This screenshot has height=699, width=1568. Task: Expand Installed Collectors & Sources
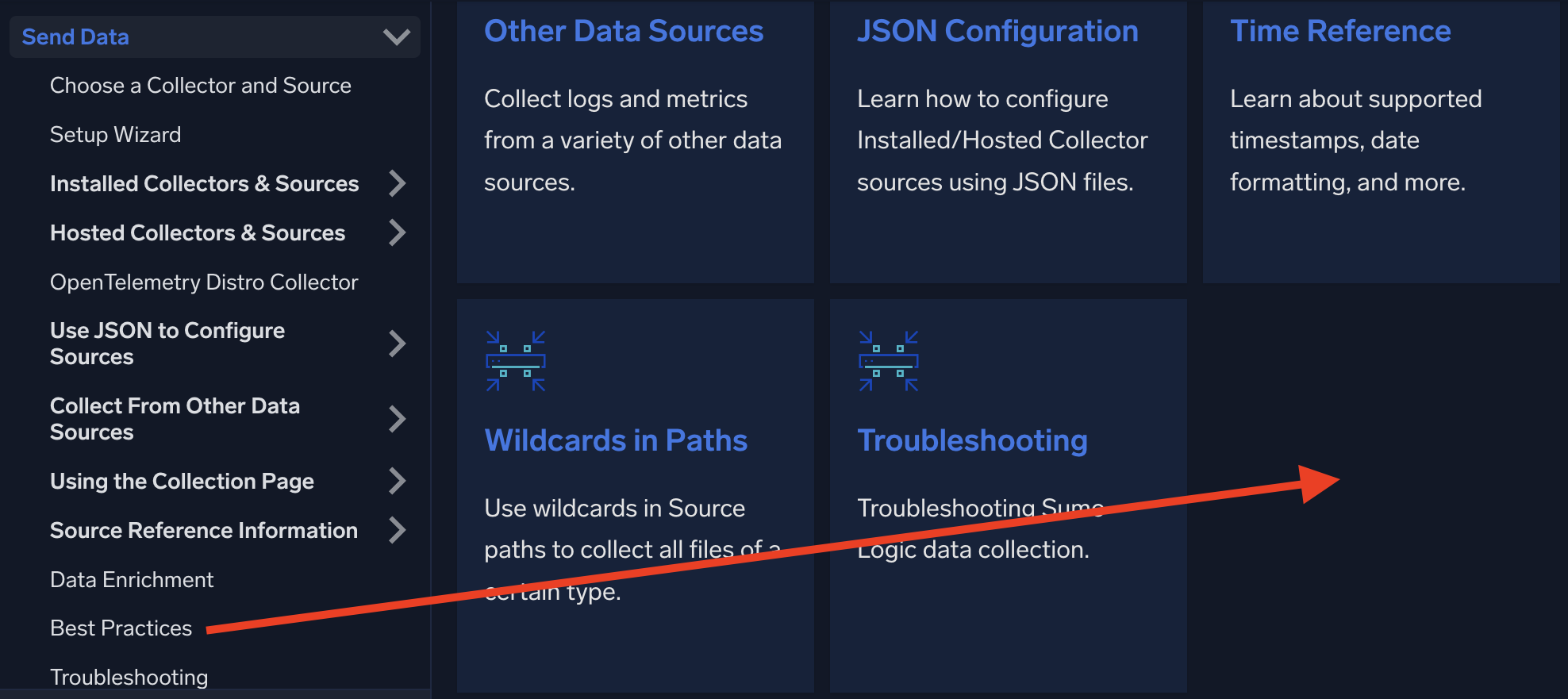click(397, 183)
